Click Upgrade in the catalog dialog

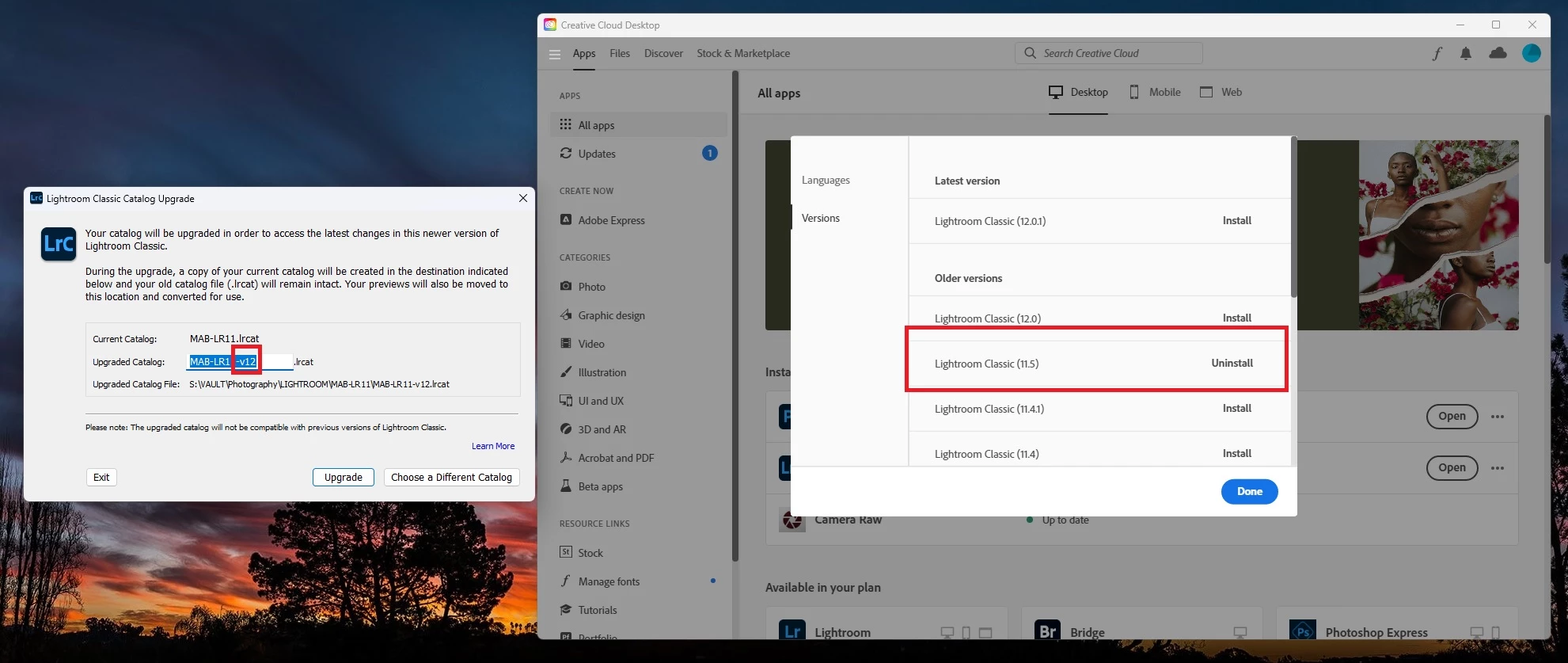click(343, 477)
